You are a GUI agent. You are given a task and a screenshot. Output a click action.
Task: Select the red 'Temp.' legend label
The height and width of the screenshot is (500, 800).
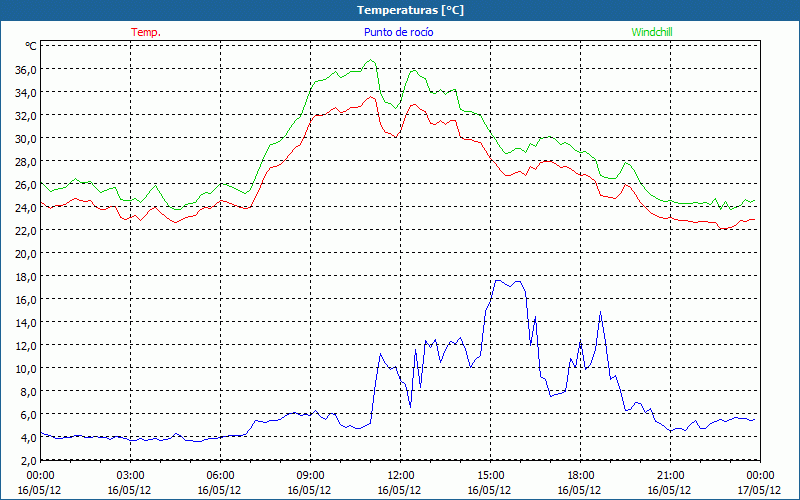pyautogui.click(x=146, y=32)
